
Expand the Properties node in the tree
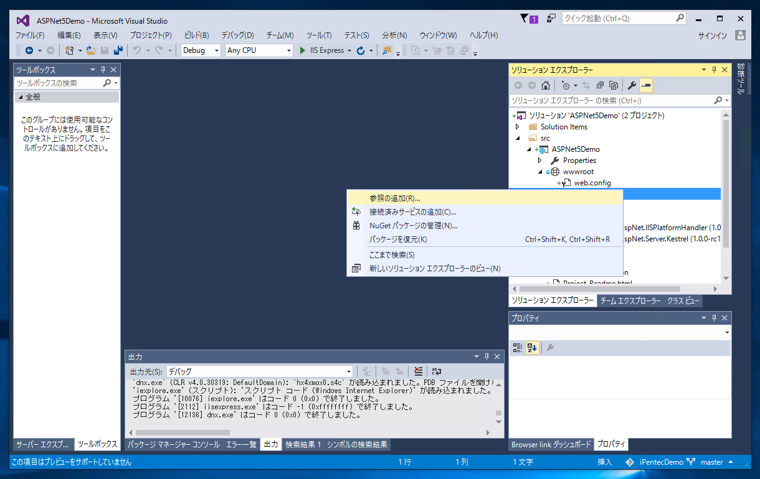click(539, 160)
